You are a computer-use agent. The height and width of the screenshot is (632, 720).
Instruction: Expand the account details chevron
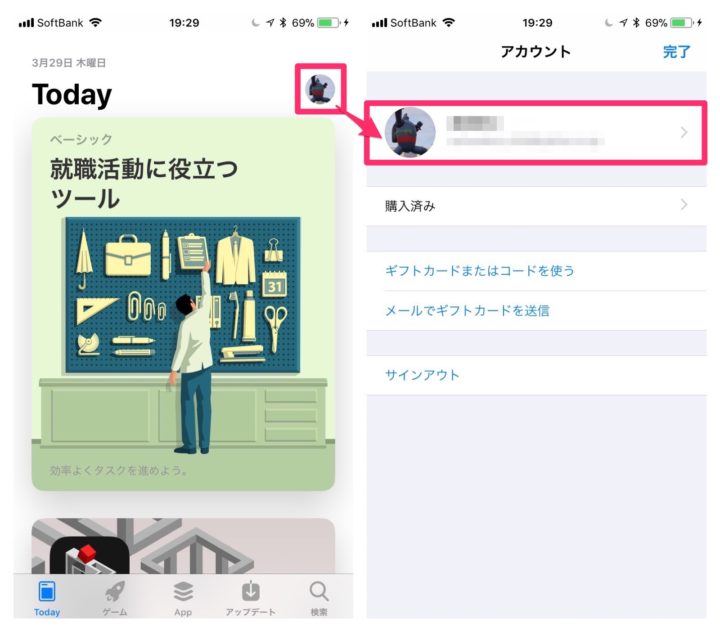(684, 132)
